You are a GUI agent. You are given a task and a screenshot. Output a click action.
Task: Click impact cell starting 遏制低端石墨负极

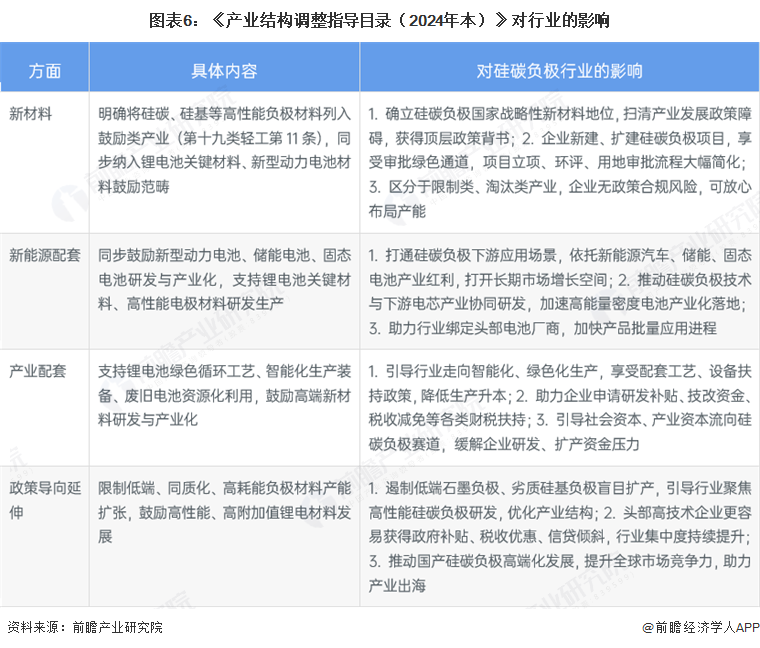[x=560, y=537]
